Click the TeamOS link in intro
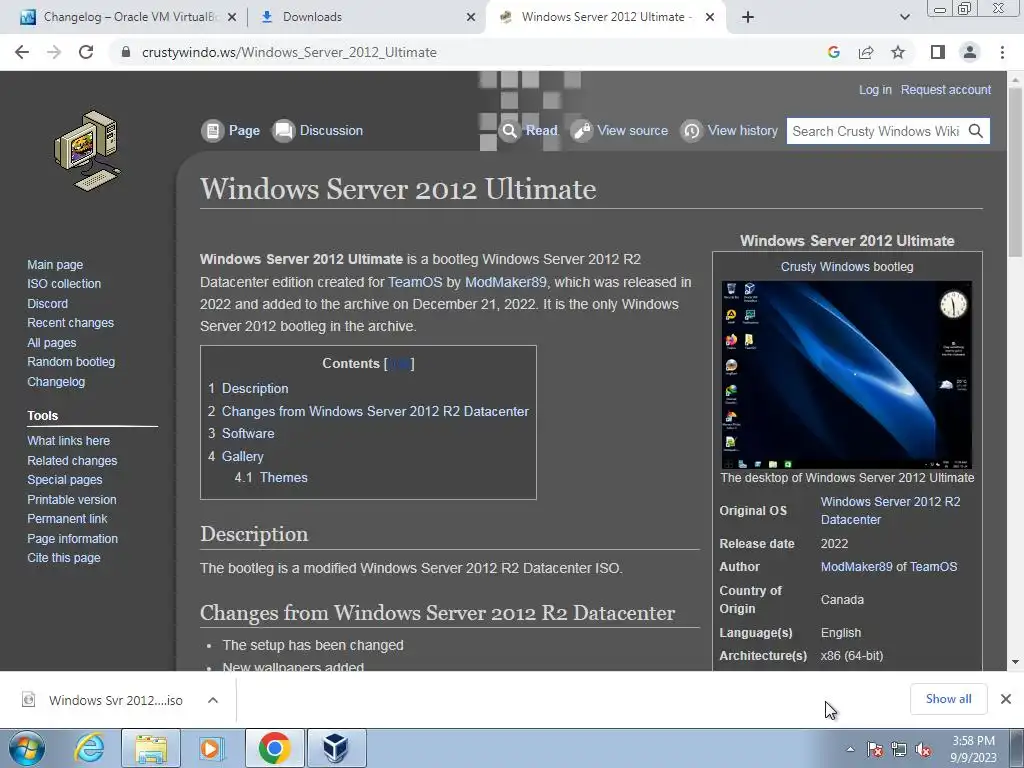The width and height of the screenshot is (1024, 768). tap(415, 282)
